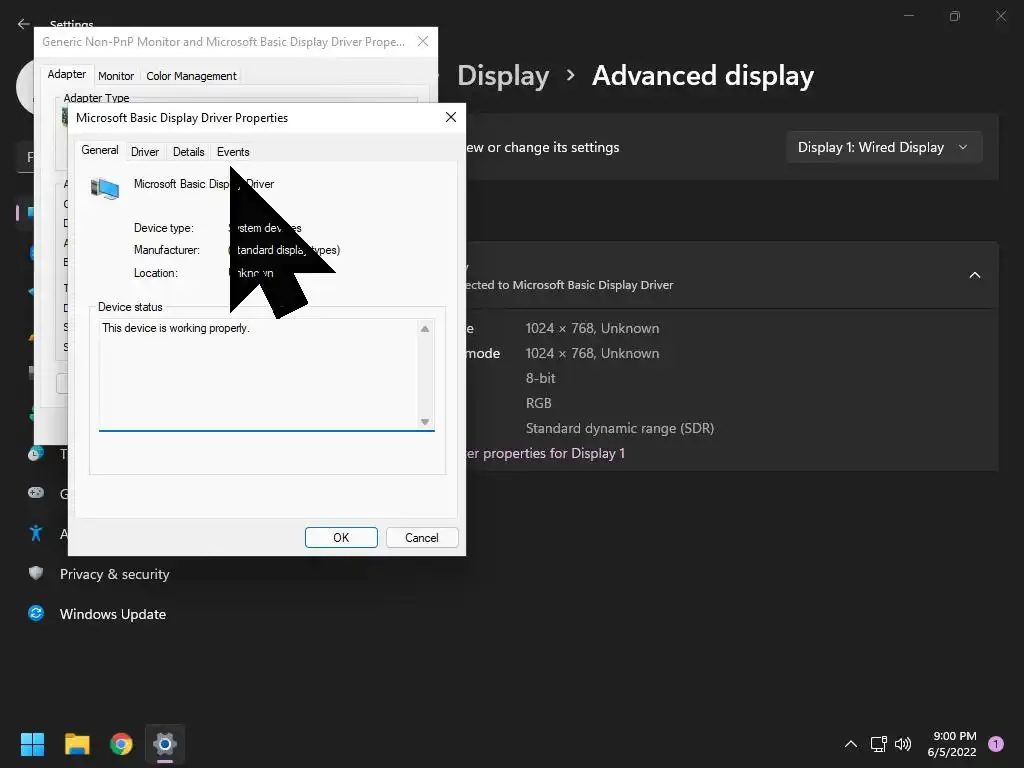Close the Generic Non-PnP Monitor properties window
Image resolution: width=1024 pixels, height=768 pixels.
(x=423, y=42)
